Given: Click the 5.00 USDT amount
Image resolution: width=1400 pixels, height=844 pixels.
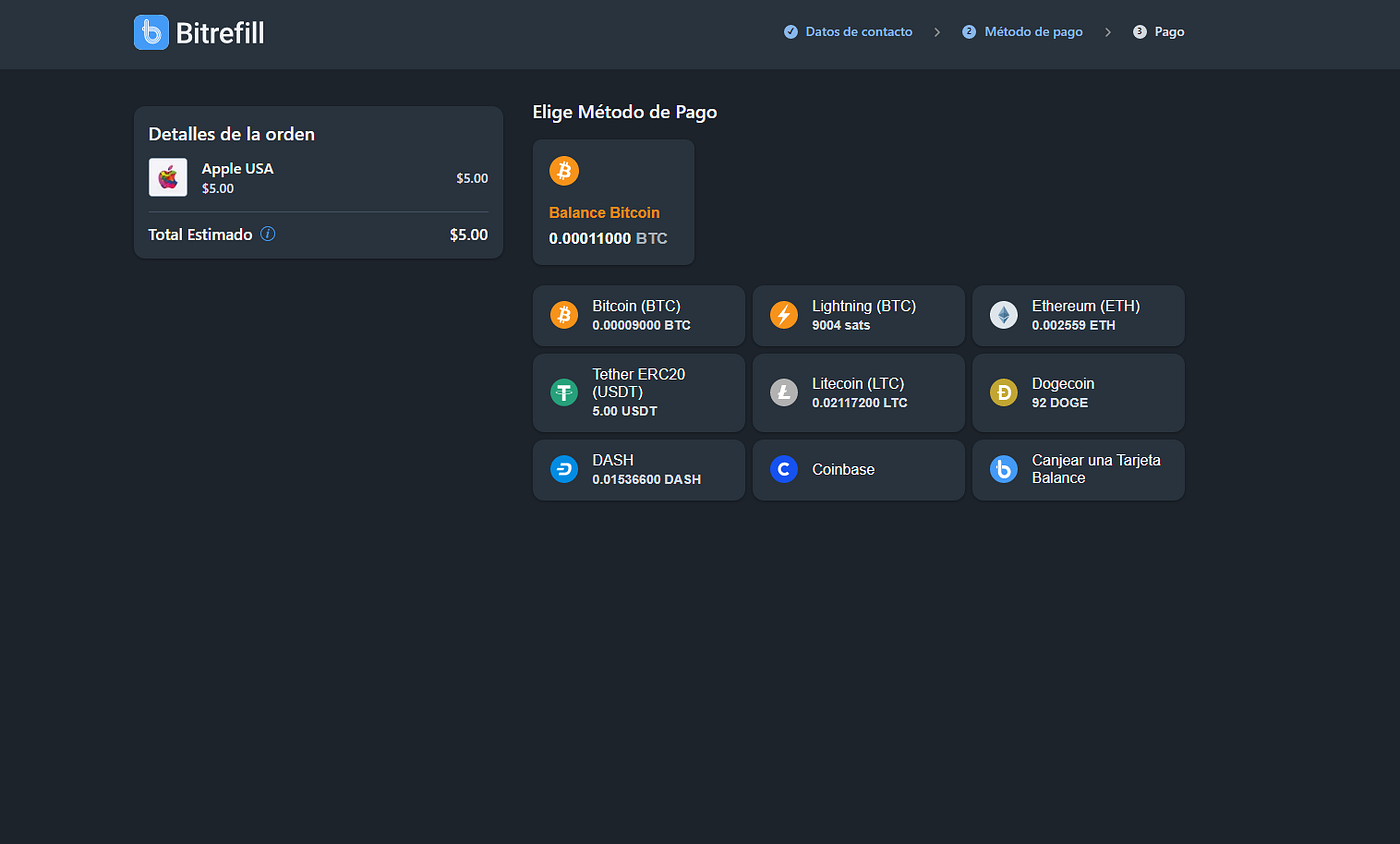Looking at the screenshot, I should (625, 411).
